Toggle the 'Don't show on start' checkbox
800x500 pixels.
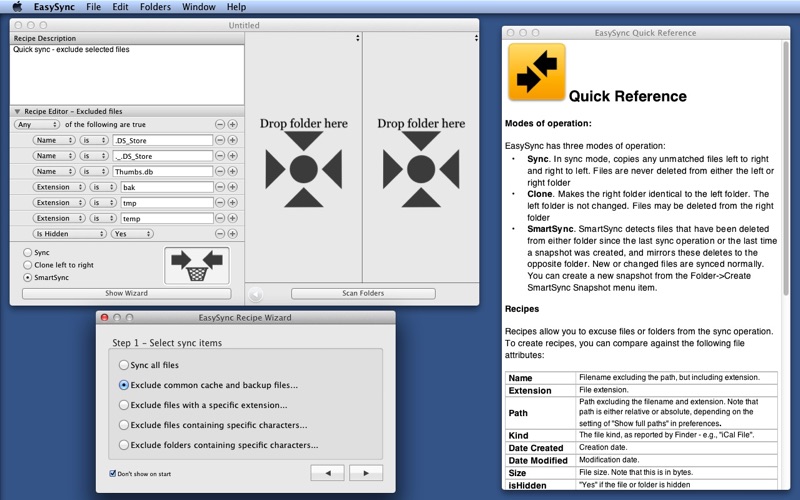tap(113, 473)
